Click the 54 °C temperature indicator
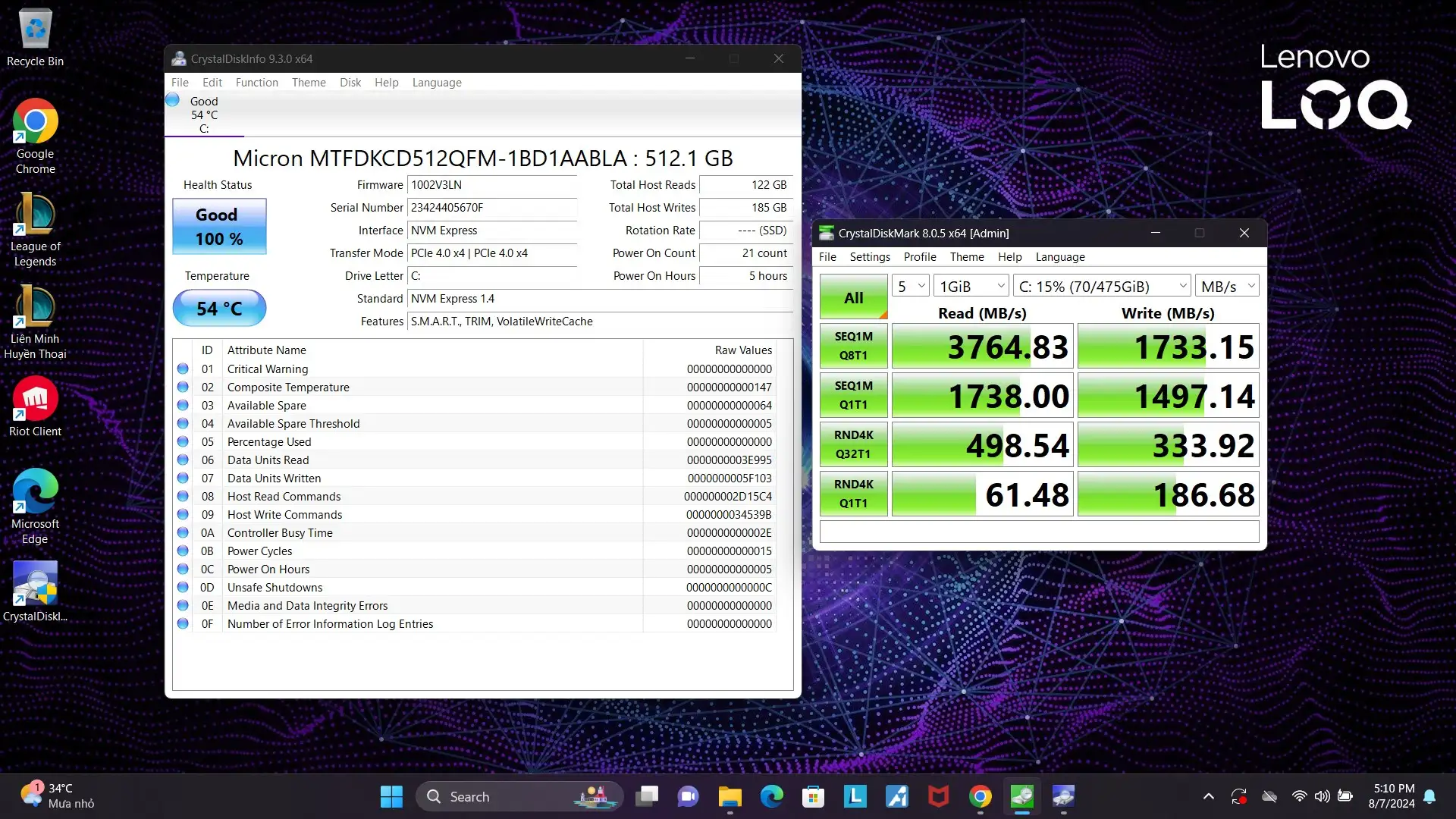Viewport: 1456px width, 819px height. coord(219,308)
